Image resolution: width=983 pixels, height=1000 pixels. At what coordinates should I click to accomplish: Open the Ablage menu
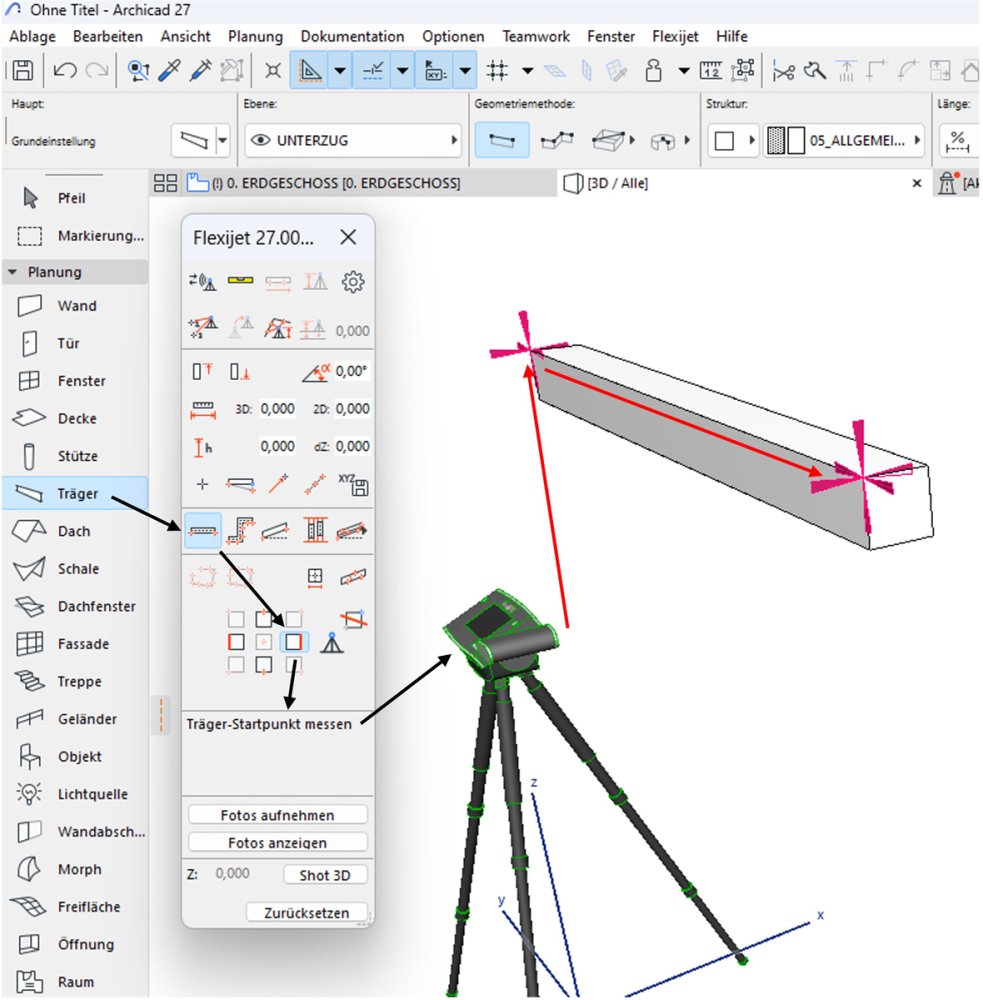point(33,36)
